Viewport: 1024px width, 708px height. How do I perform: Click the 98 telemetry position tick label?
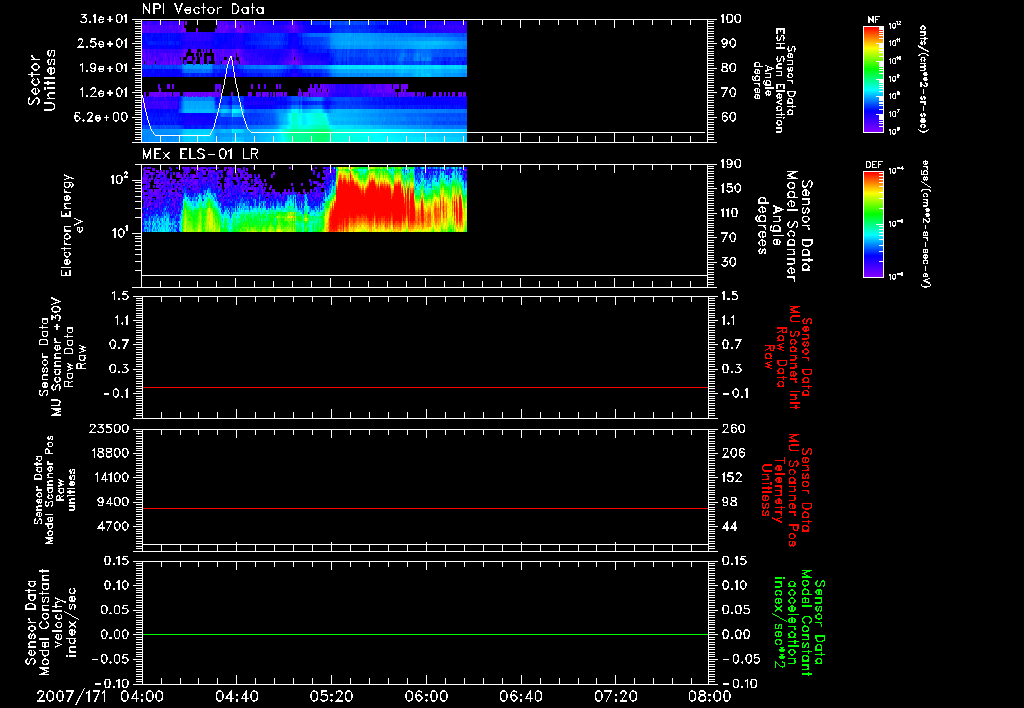729,502
